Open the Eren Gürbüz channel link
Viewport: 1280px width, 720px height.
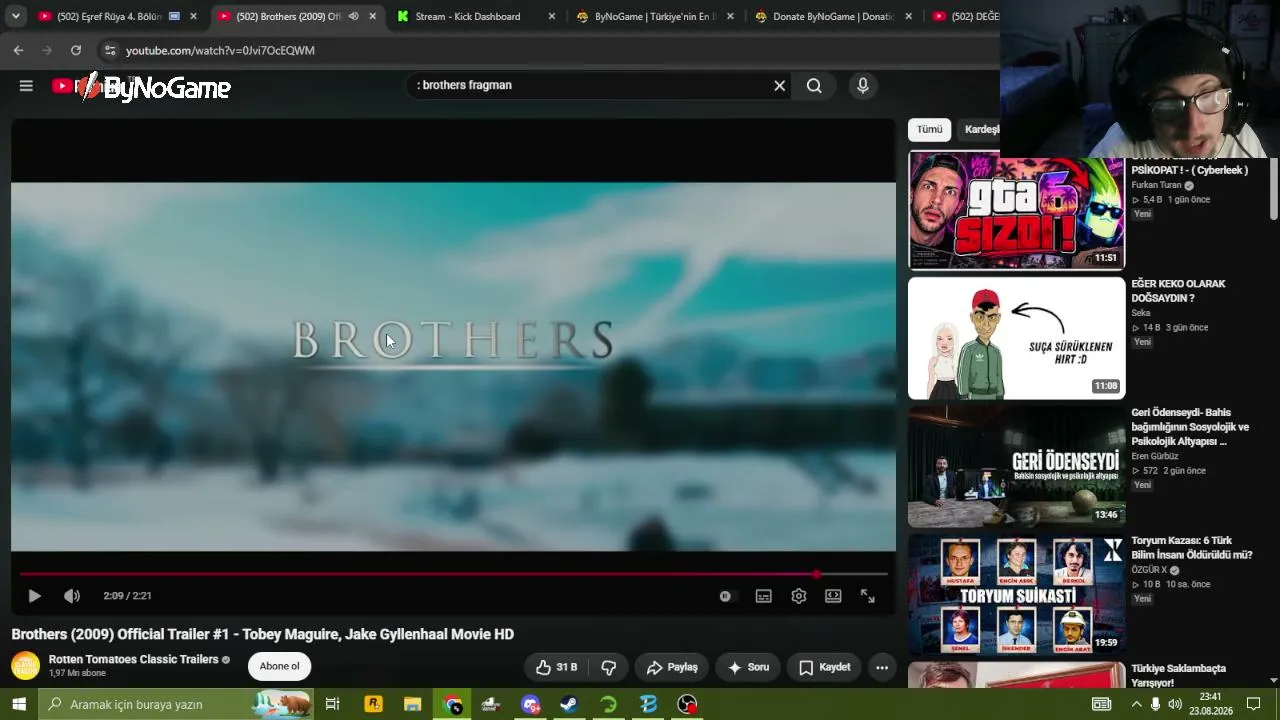point(1155,456)
